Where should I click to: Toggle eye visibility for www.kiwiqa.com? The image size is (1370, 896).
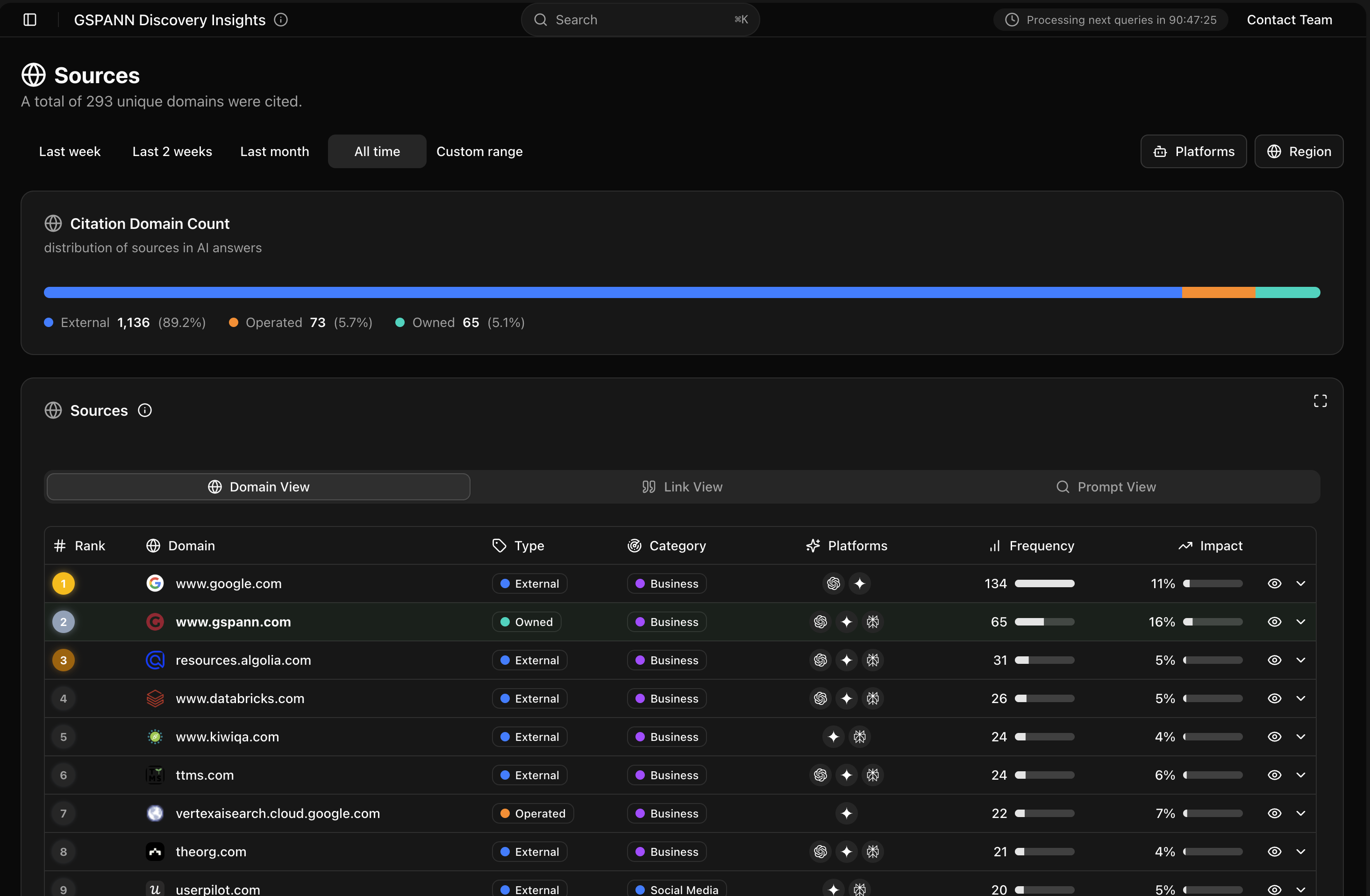[1274, 737]
